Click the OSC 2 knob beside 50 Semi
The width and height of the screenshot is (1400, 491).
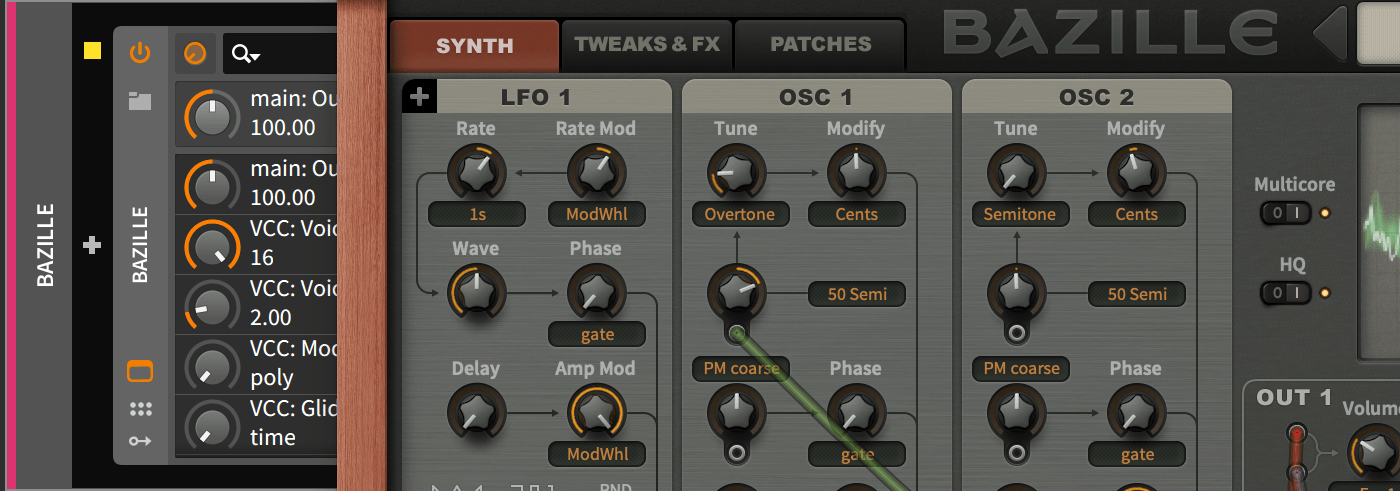[x=1017, y=292]
